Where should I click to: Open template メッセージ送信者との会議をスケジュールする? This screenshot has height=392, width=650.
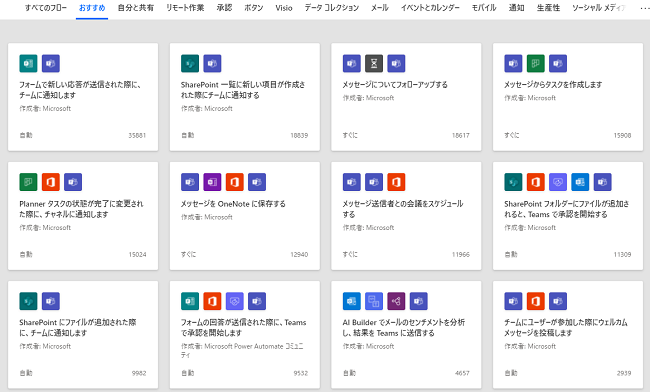coord(403,209)
